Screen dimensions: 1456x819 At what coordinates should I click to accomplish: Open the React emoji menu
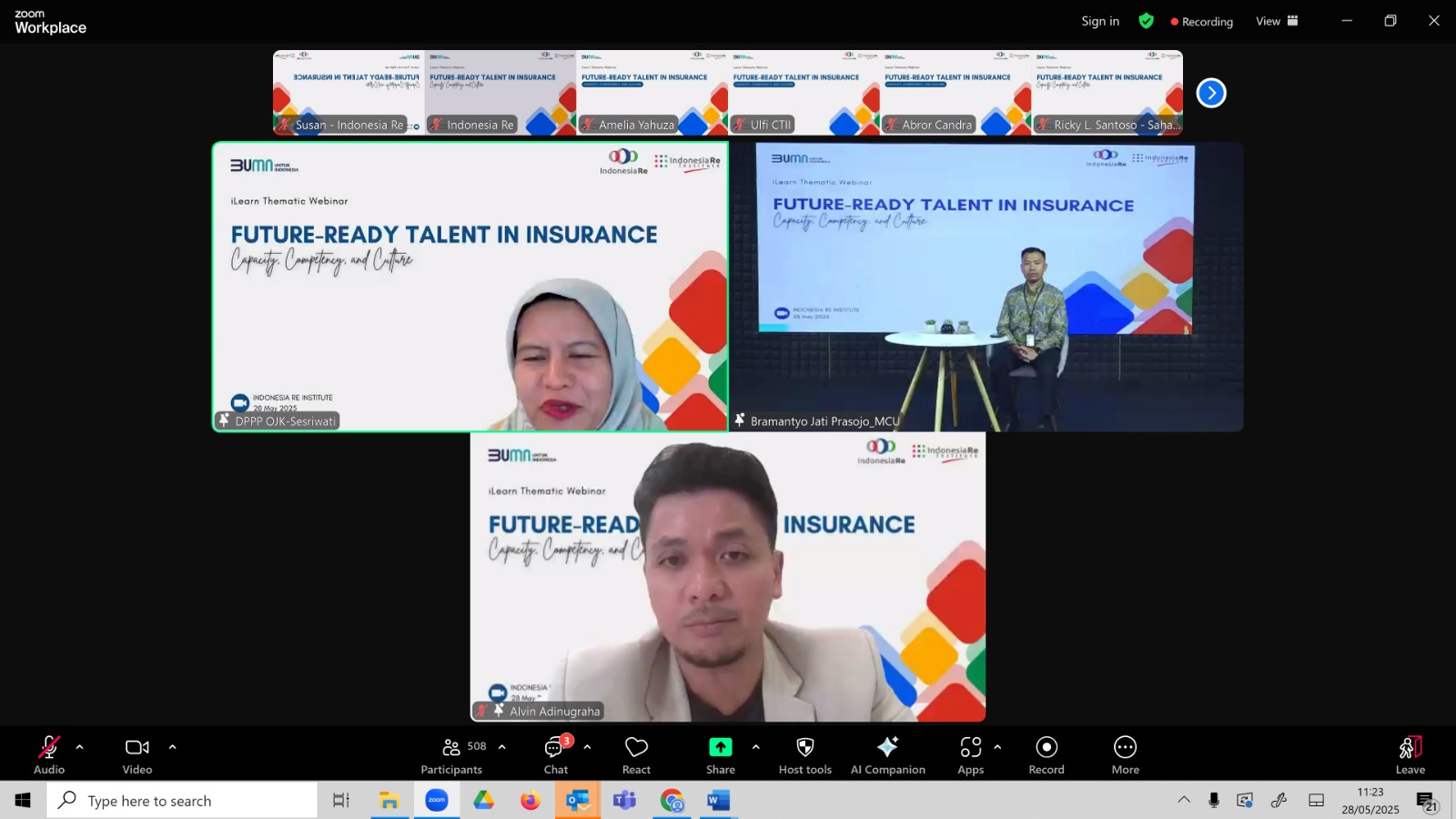tap(636, 755)
